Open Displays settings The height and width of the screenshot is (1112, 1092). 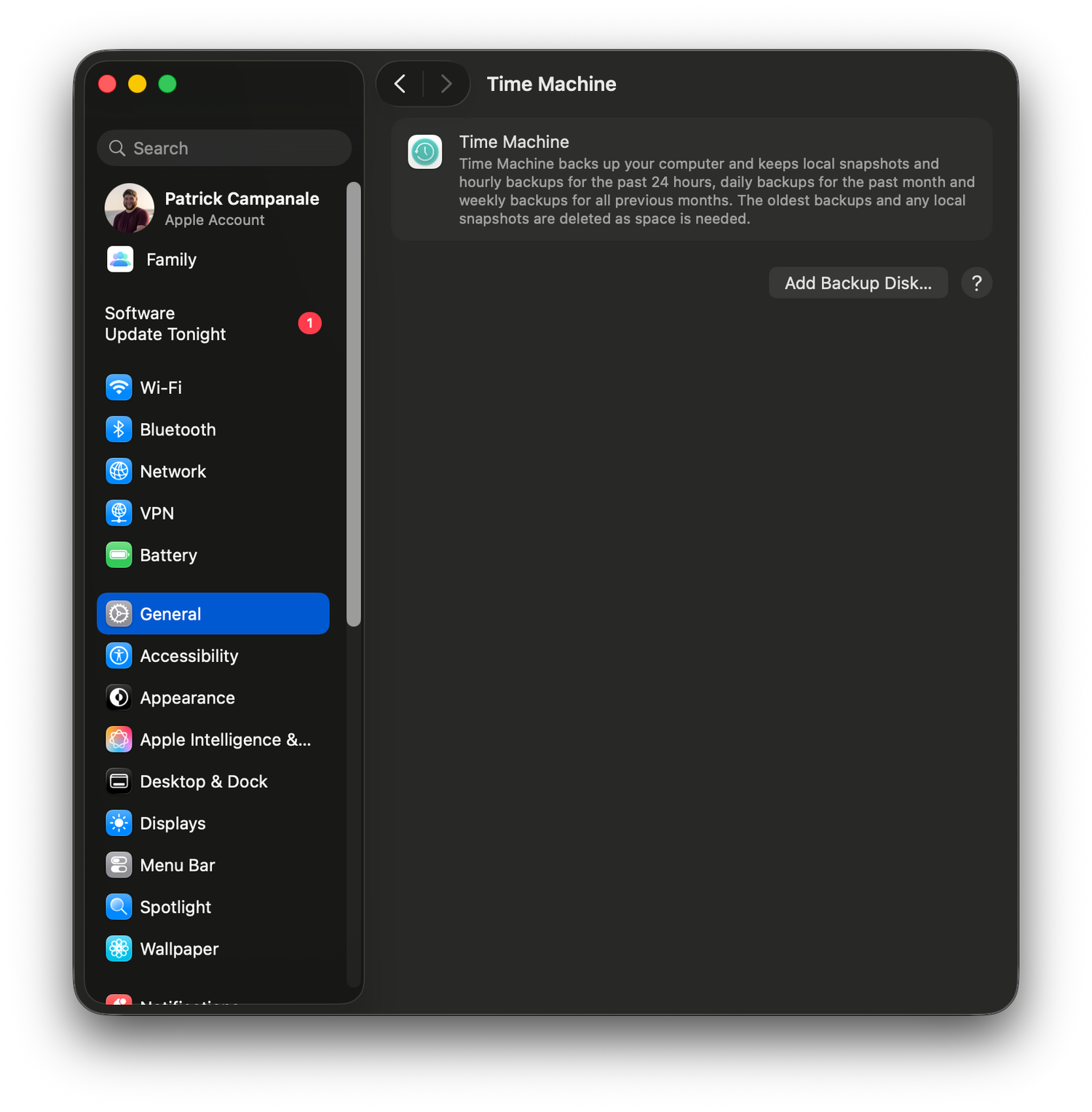point(173,823)
